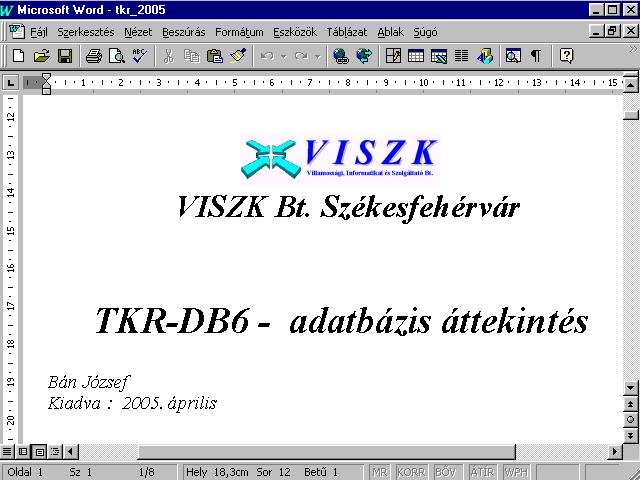Viewport: 640px width, 480px height.
Task: Switch to Web Layout view button
Action: [23, 451]
